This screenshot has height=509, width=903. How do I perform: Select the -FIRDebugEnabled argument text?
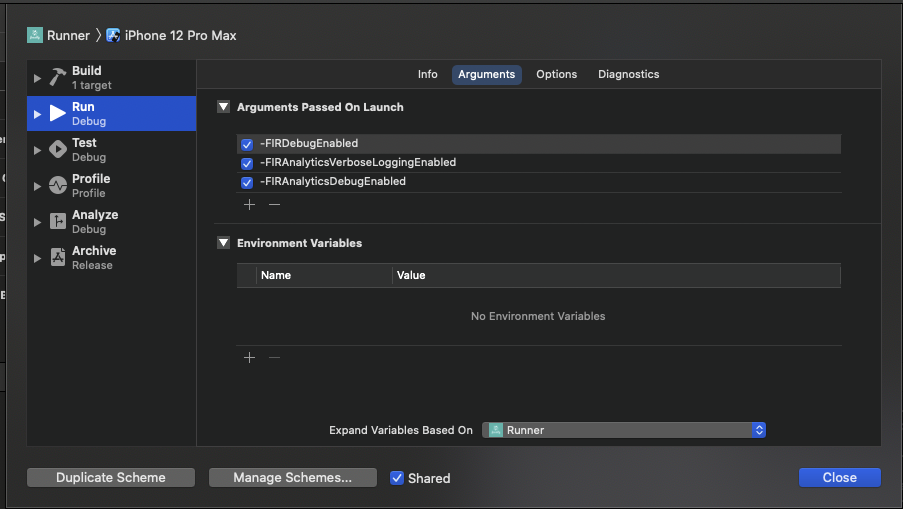pos(309,143)
